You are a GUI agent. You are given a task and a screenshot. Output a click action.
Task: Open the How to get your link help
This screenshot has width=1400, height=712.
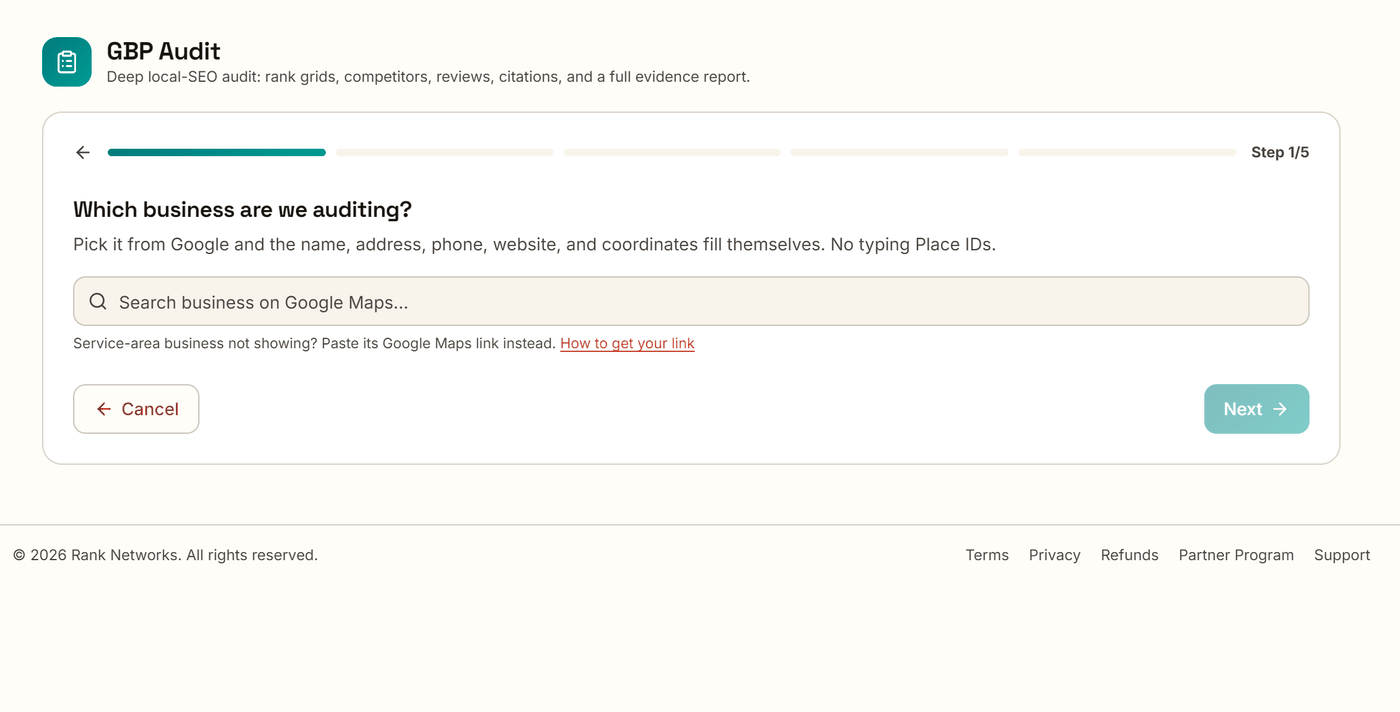tap(627, 343)
